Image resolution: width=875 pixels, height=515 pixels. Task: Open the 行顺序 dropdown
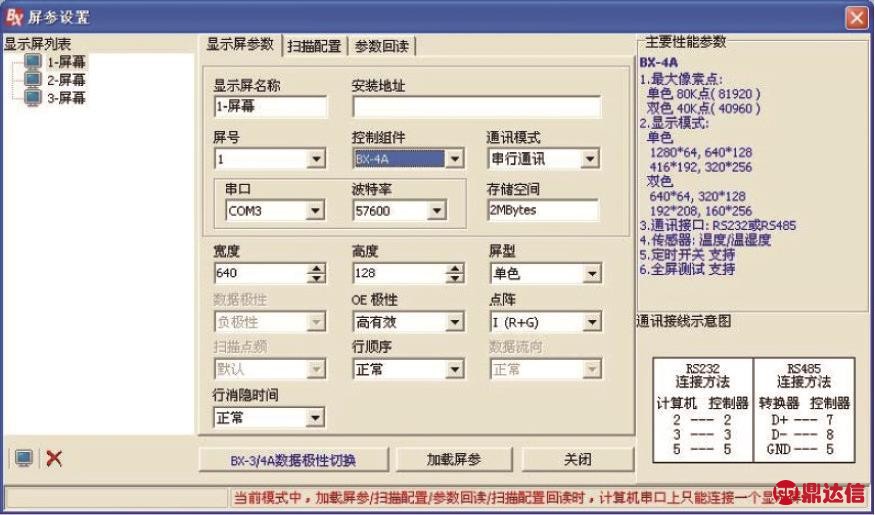[x=455, y=369]
